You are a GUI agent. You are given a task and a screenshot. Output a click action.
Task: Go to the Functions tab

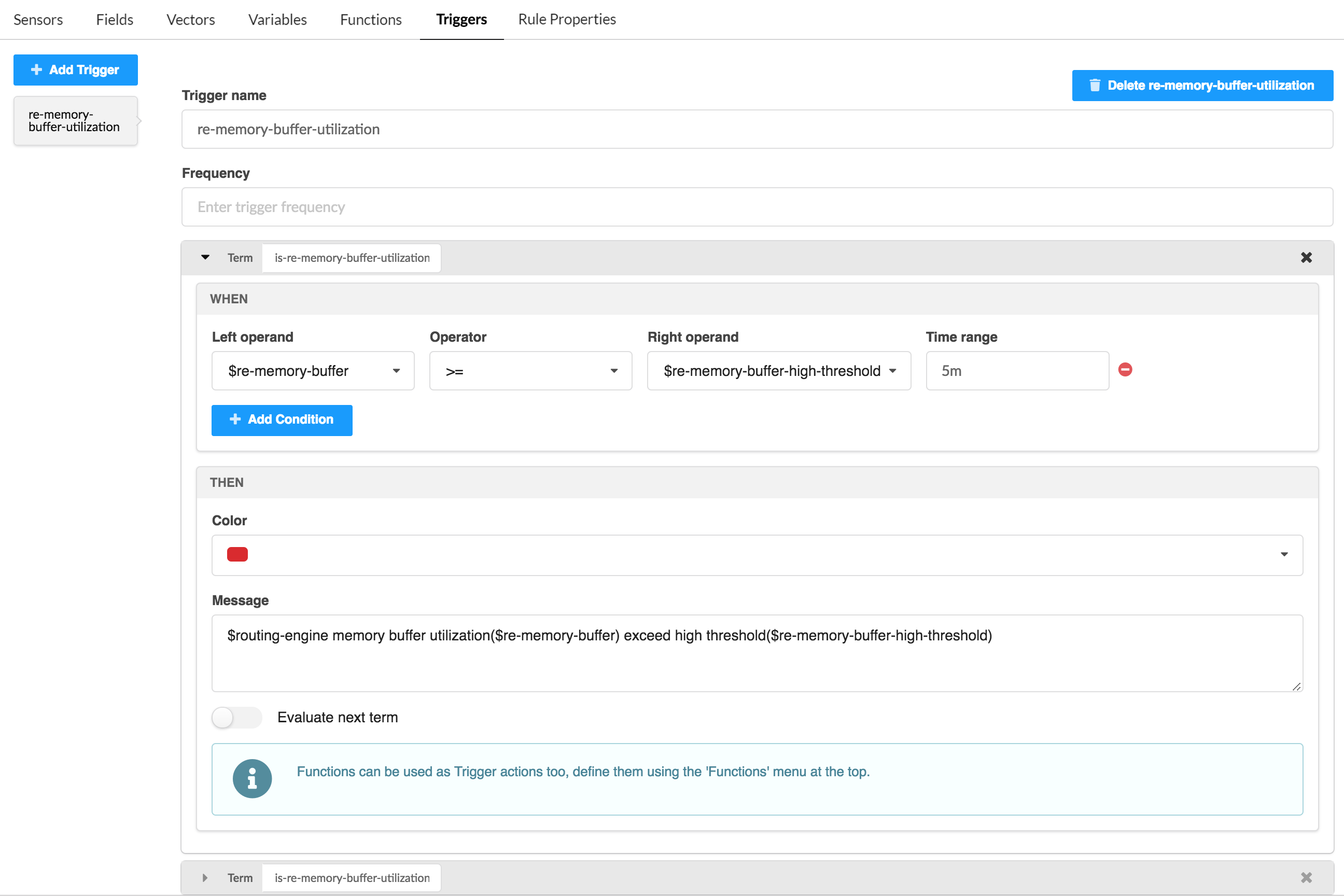(x=371, y=19)
